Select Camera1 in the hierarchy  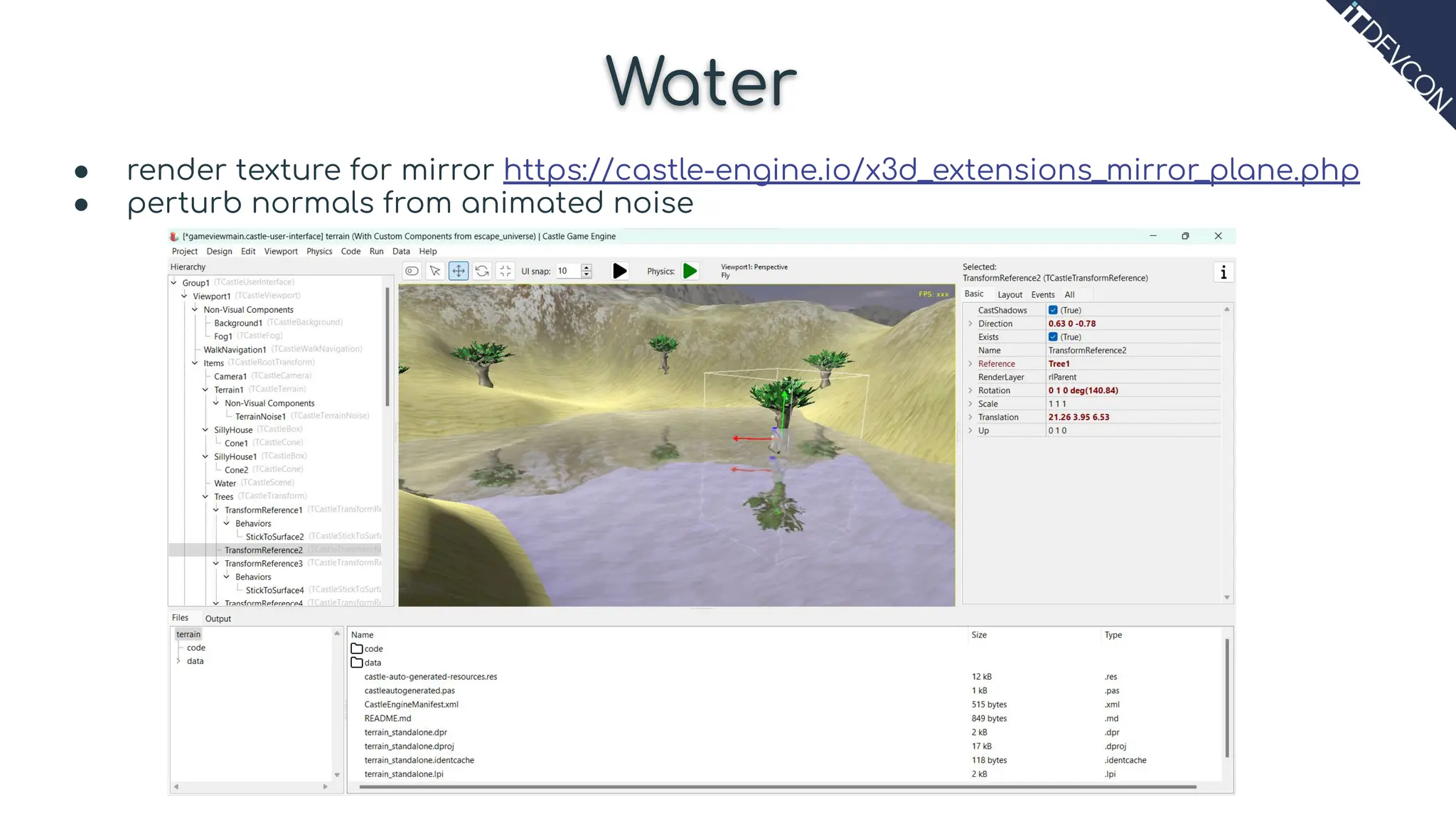click(x=230, y=376)
